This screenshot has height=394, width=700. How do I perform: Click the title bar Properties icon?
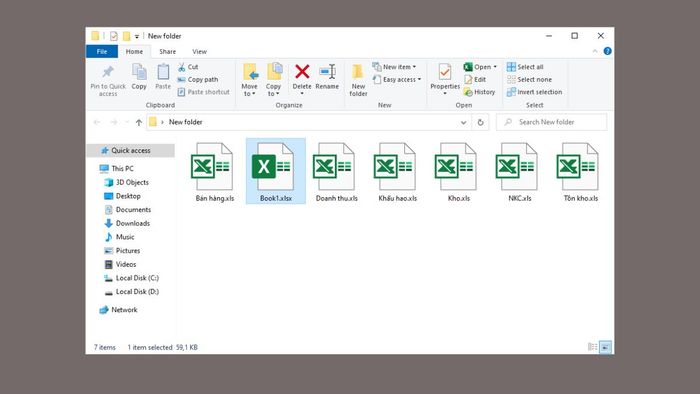114,36
